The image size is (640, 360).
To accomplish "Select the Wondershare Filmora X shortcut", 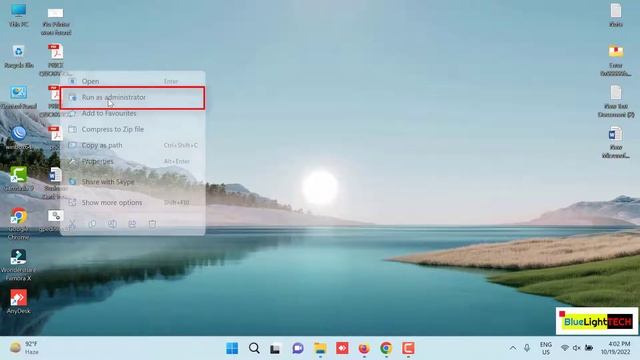I will (x=19, y=265).
